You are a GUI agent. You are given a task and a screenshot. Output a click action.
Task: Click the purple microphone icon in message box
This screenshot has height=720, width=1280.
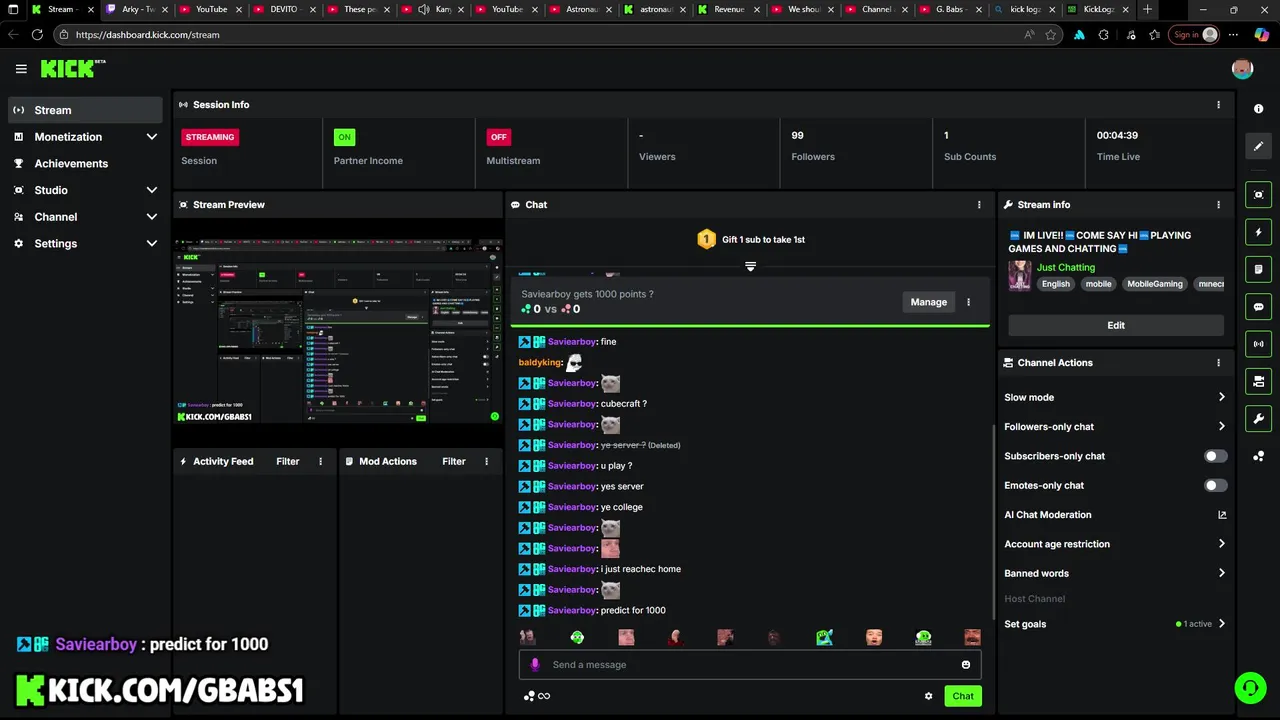[x=535, y=665]
